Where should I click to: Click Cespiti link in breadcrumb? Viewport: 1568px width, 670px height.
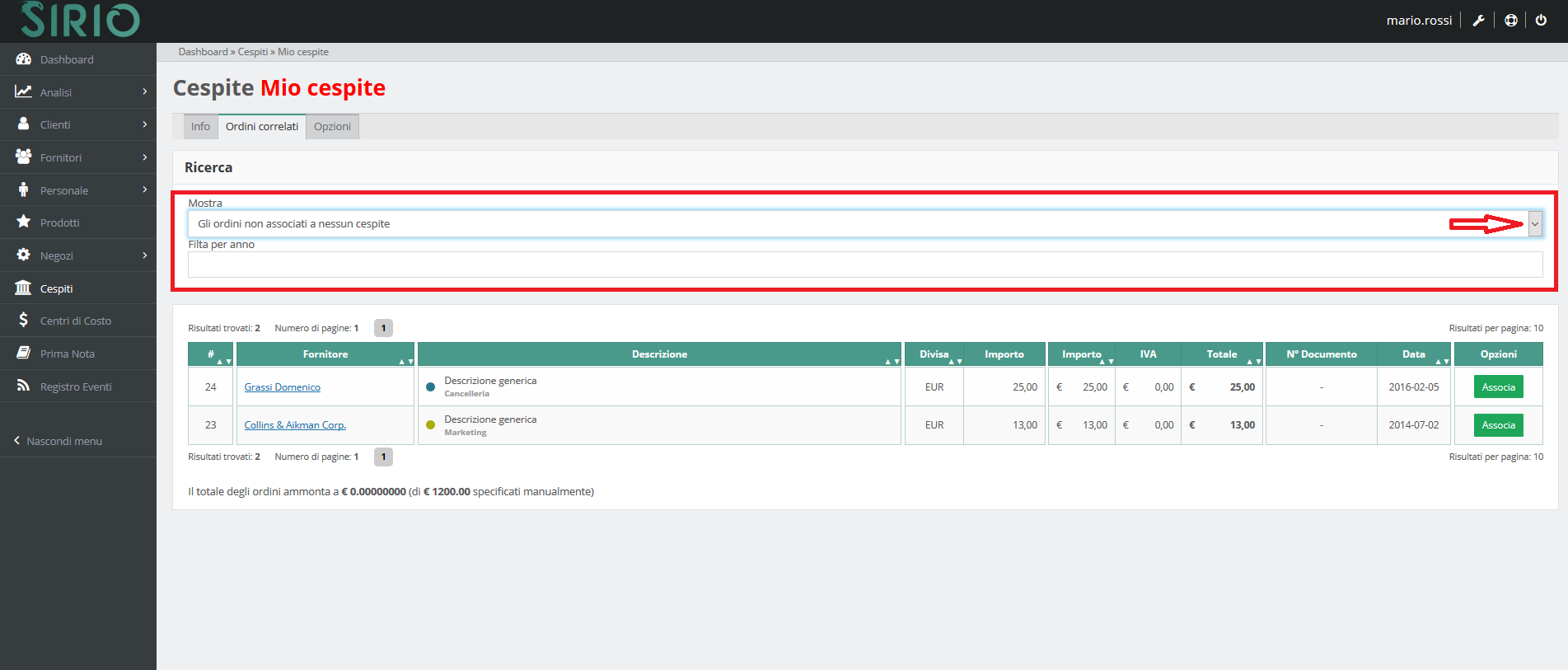[252, 52]
